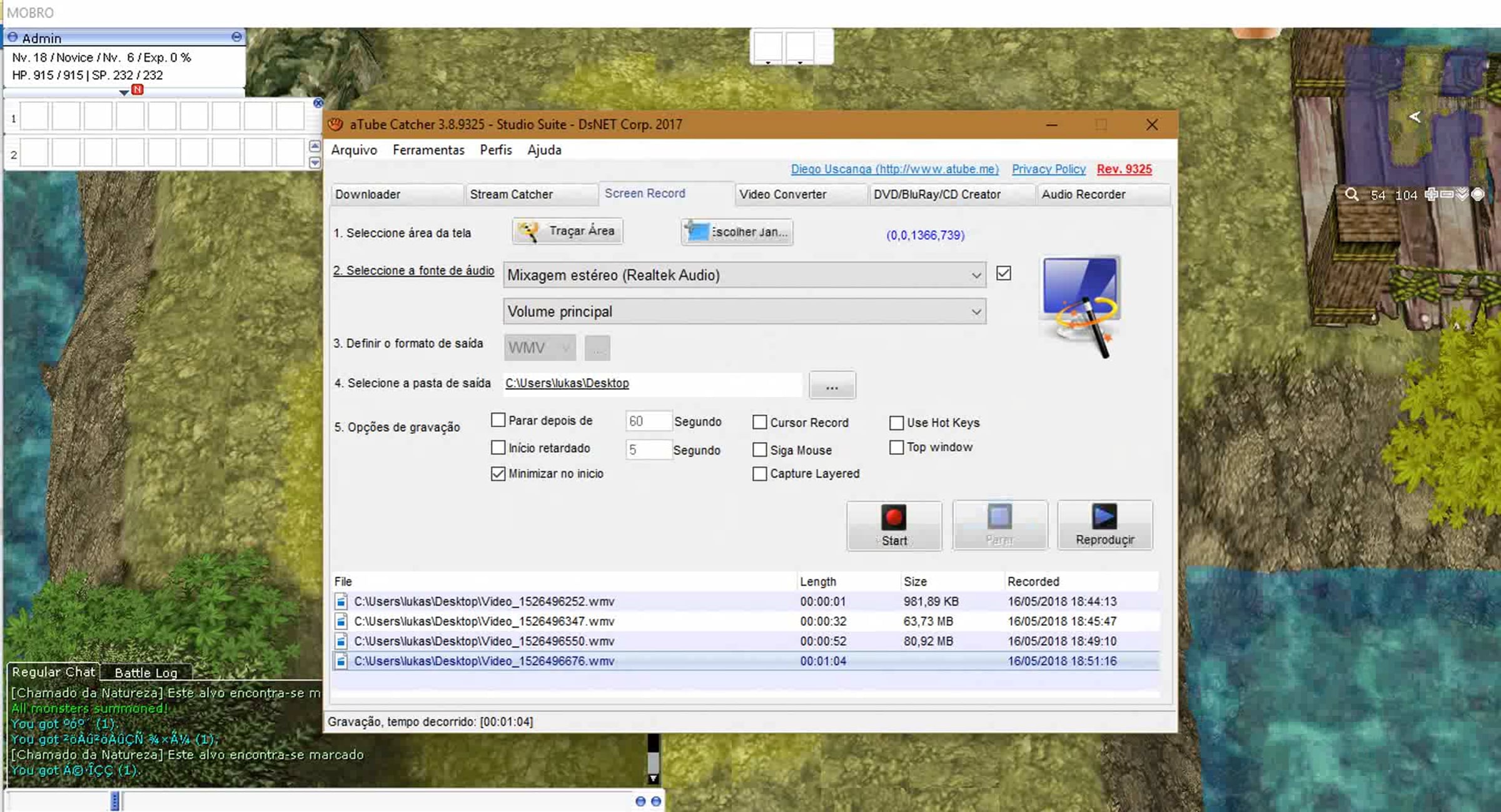The image size is (1501, 812).
Task: Click the chat log scroll down arrow
Action: coord(653,779)
